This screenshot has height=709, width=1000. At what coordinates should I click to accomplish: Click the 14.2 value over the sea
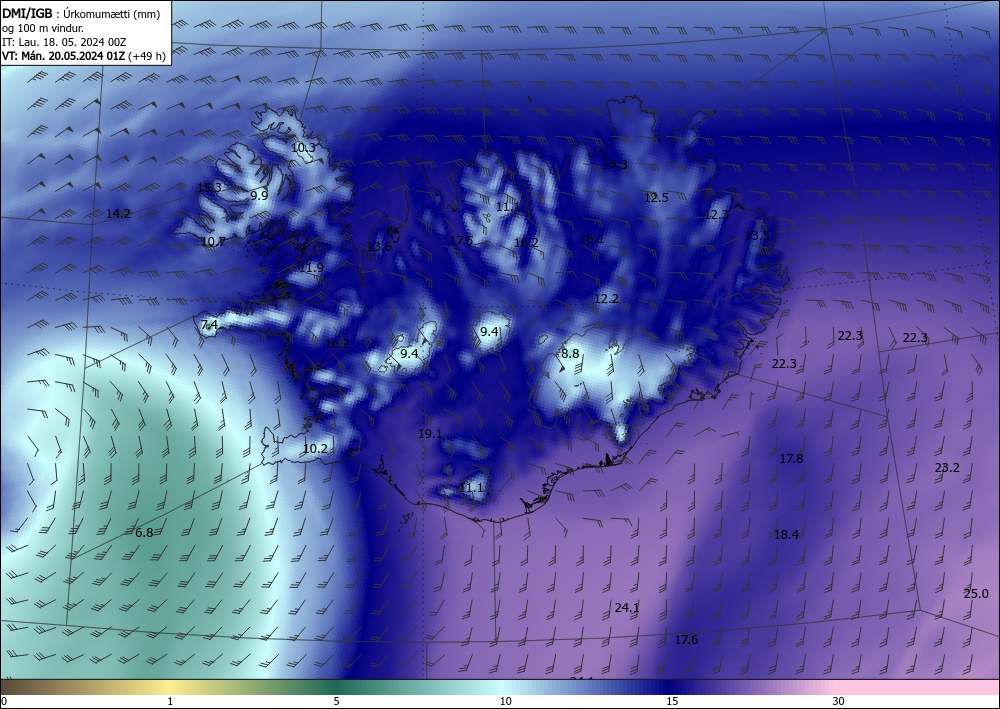[119, 214]
